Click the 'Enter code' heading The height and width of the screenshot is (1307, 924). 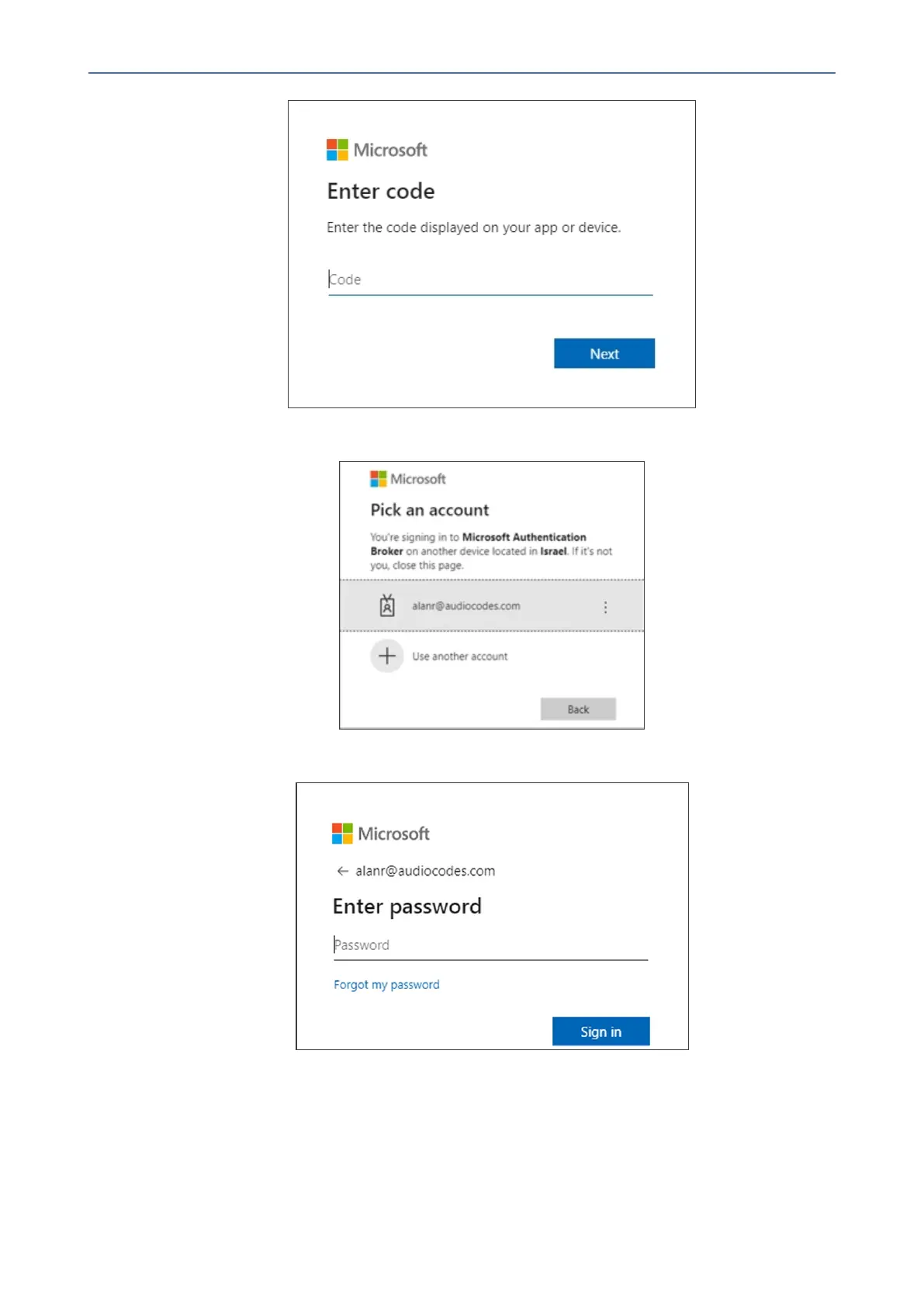pos(381,191)
